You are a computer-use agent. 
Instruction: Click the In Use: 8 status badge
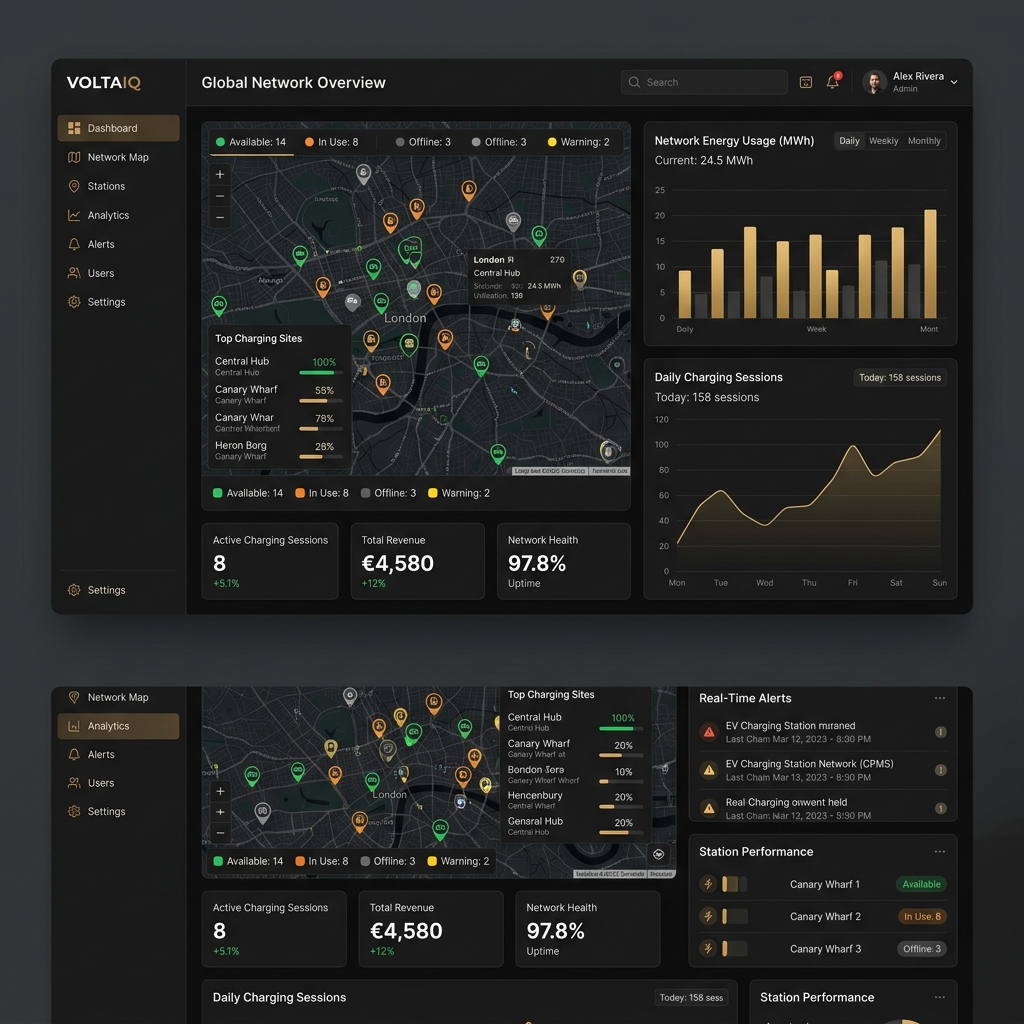(922, 916)
